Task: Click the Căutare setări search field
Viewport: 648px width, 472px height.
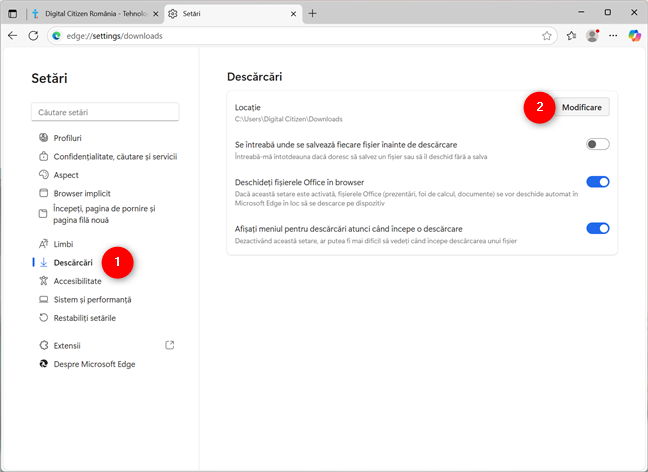Action: [105, 112]
